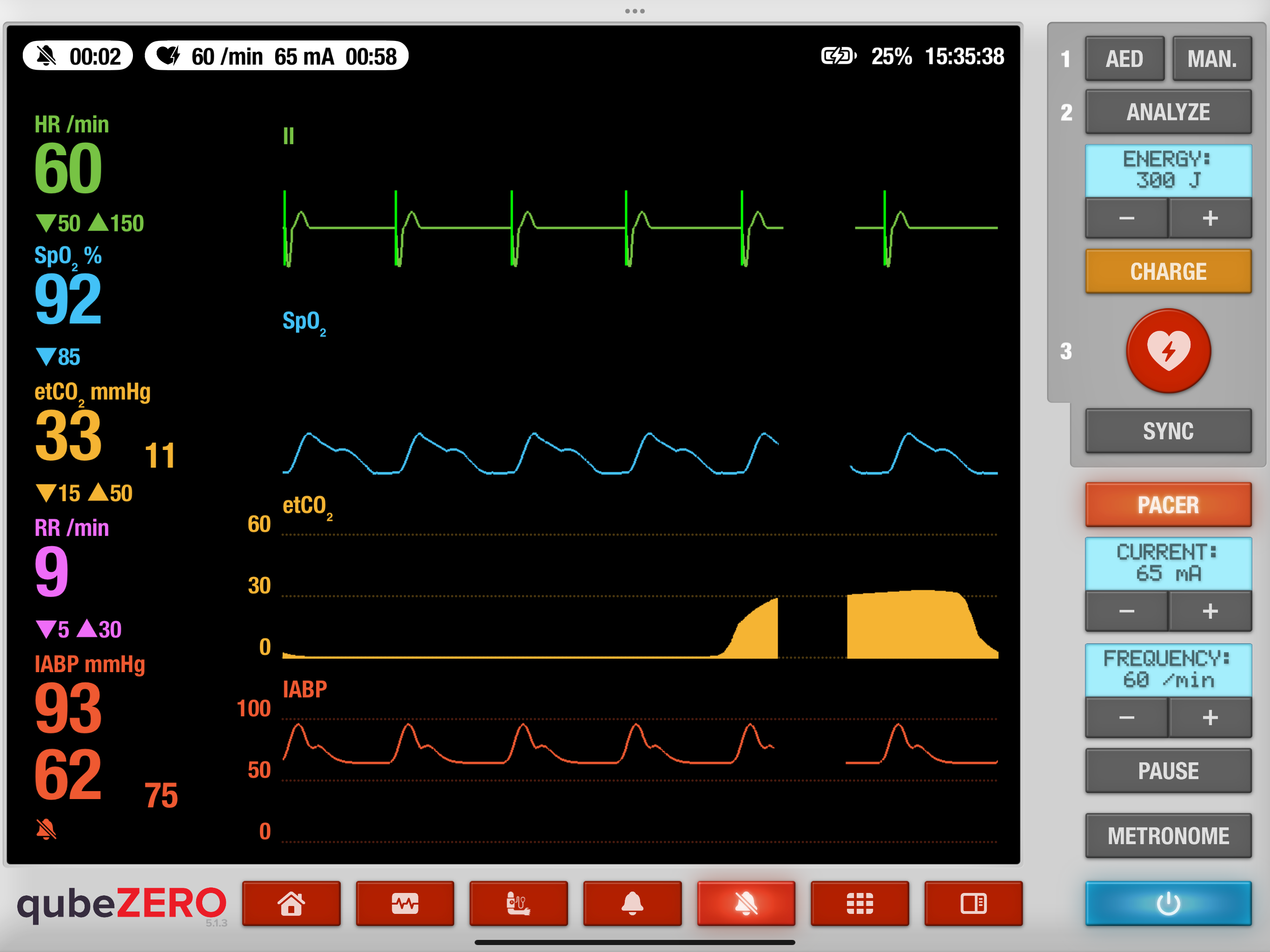Toggle the PACER button
The image size is (1270, 952).
pyautogui.click(x=1168, y=505)
